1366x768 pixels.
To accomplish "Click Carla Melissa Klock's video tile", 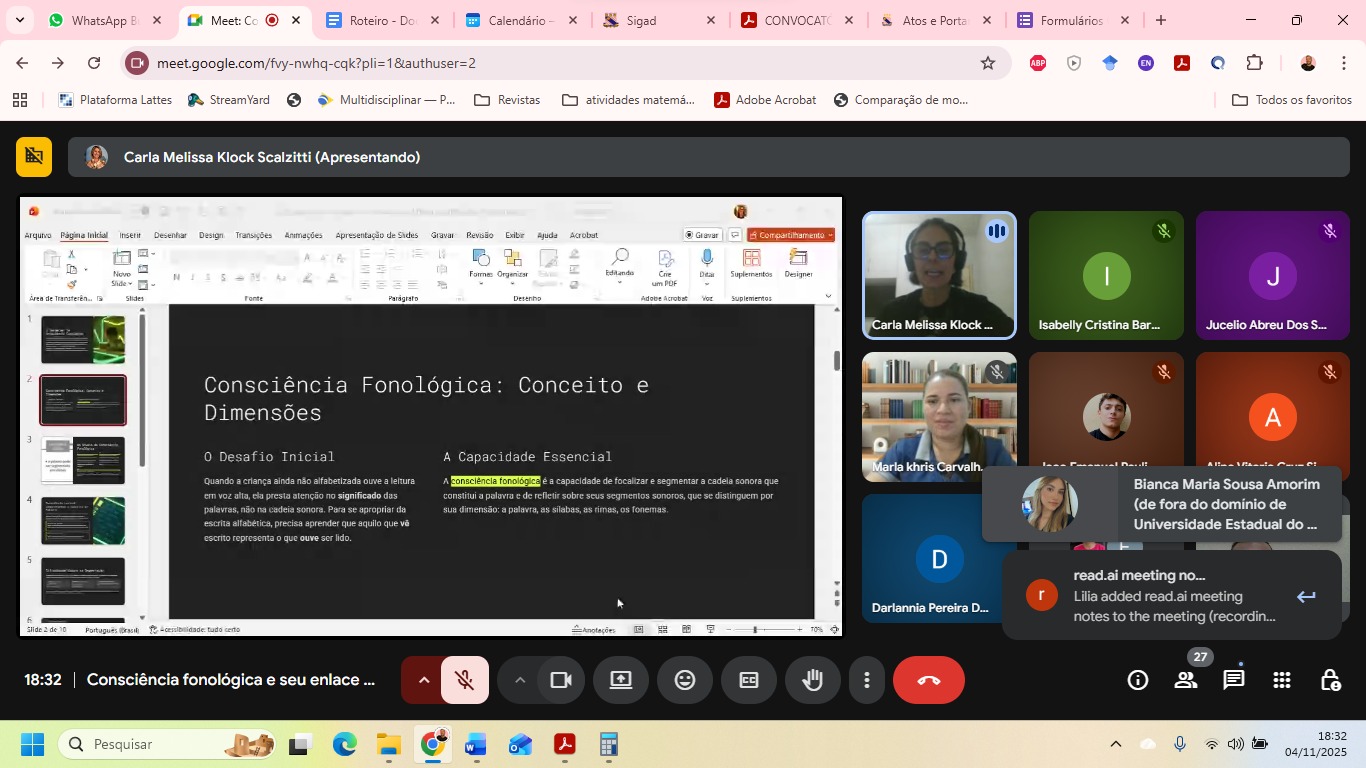I will pos(939,275).
